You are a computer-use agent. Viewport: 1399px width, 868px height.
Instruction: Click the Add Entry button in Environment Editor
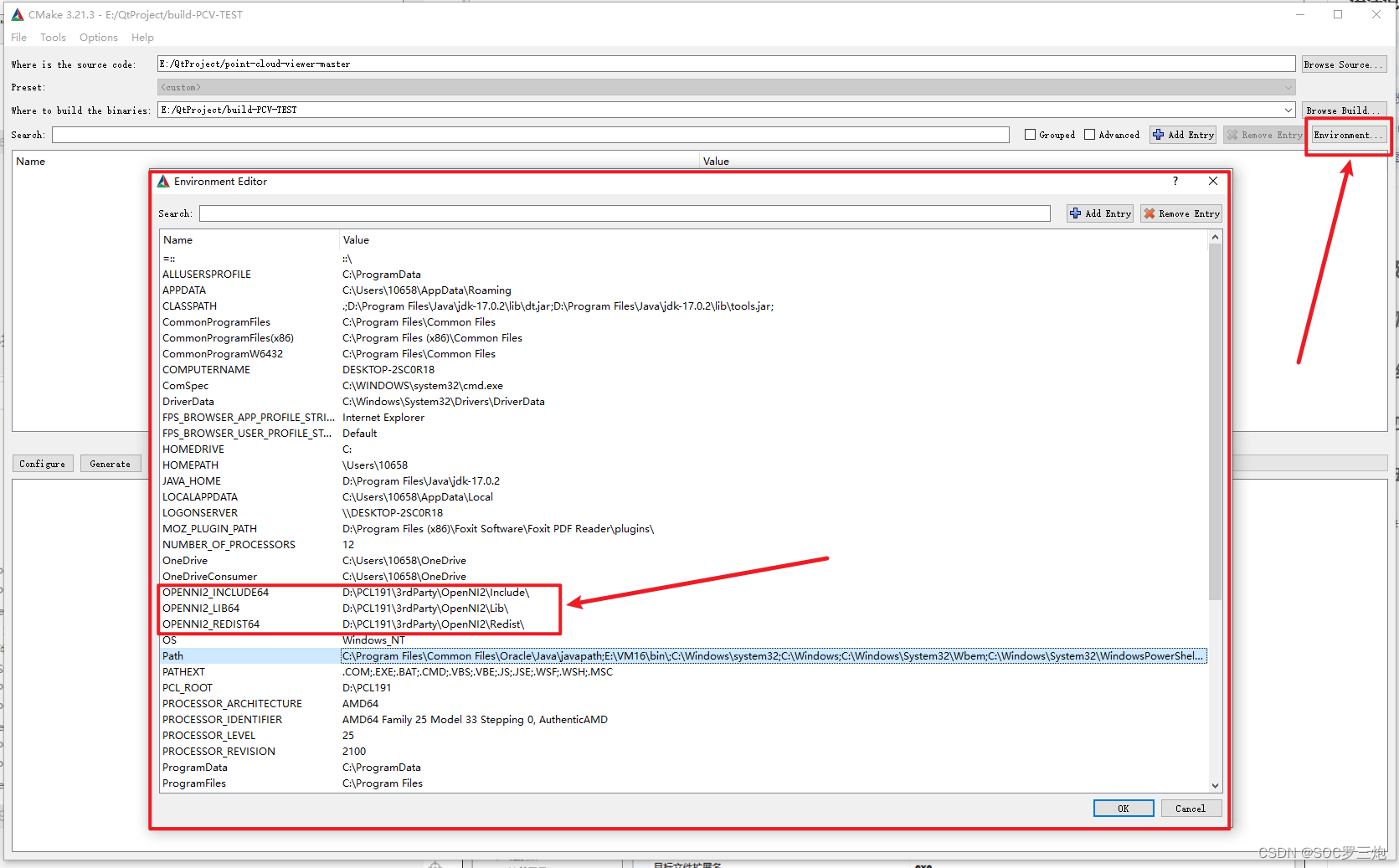point(1100,213)
